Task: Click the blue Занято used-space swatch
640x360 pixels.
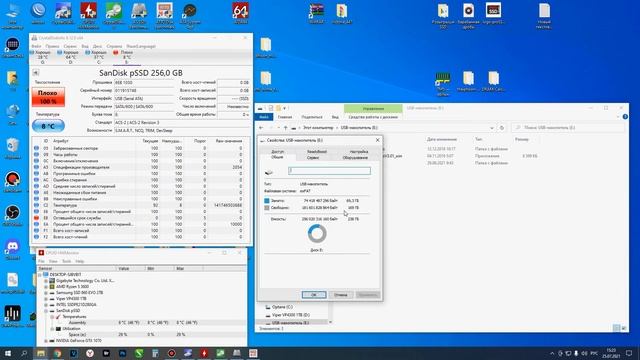Action: [267, 200]
